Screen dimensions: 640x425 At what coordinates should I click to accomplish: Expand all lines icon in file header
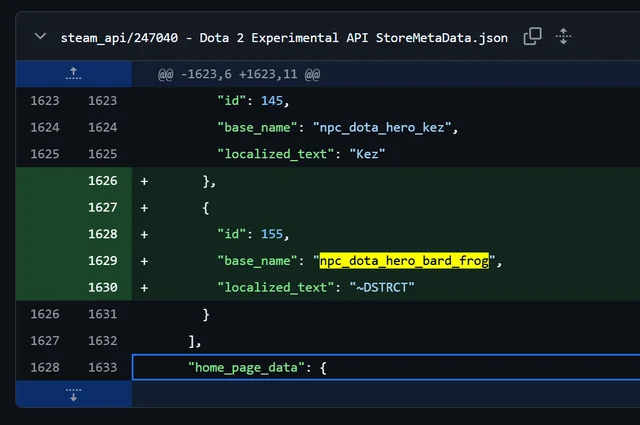(563, 36)
